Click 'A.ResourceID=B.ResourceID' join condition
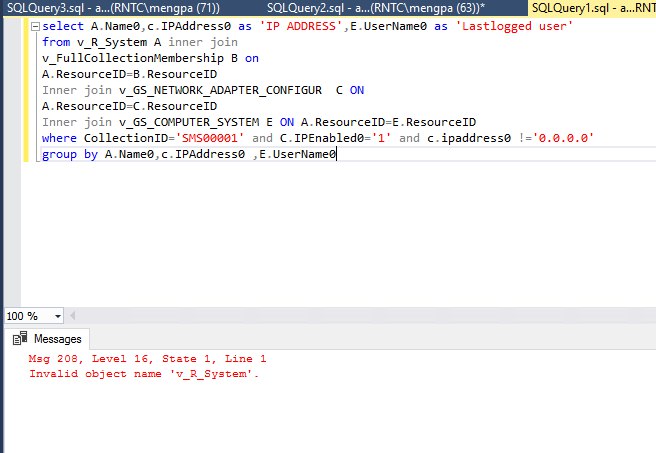This screenshot has width=656, height=453. click(130, 74)
